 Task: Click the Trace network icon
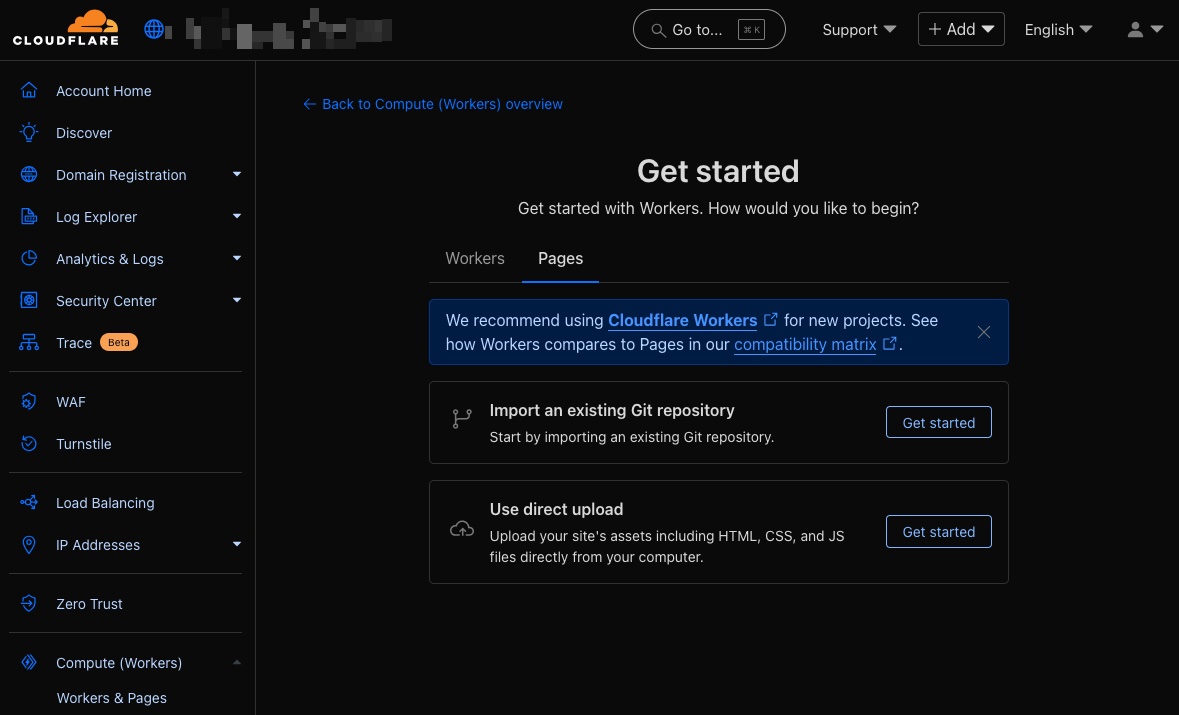29,343
